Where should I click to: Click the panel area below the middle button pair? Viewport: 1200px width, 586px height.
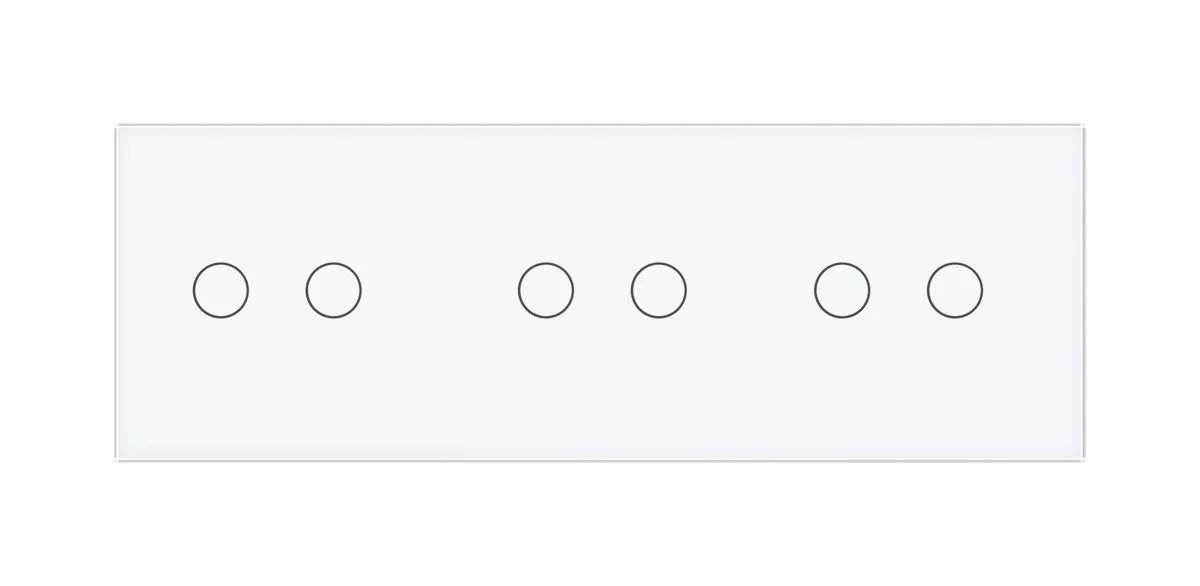pyautogui.click(x=602, y=388)
